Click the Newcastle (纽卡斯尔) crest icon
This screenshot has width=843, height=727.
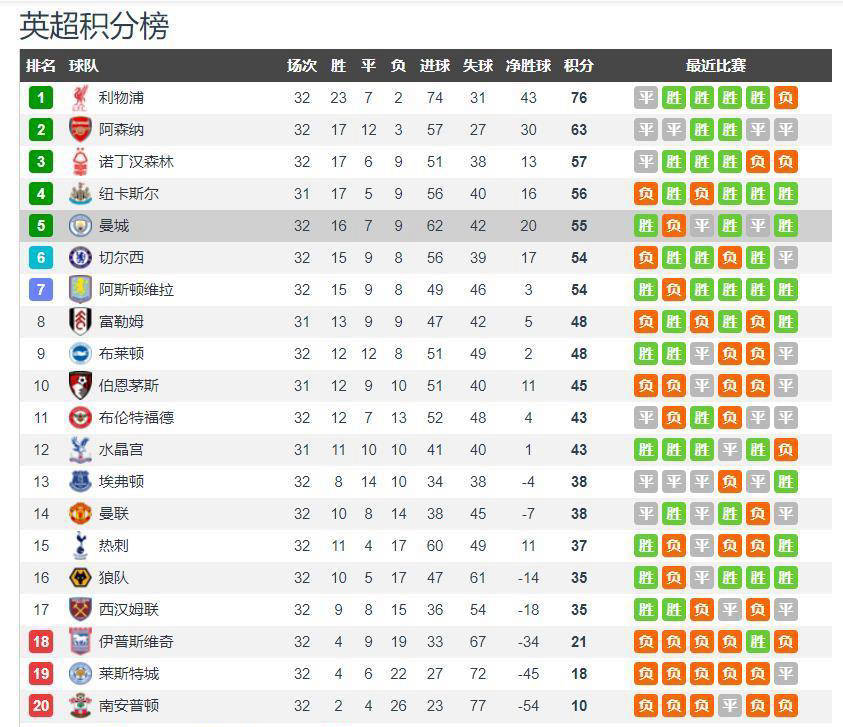click(80, 194)
